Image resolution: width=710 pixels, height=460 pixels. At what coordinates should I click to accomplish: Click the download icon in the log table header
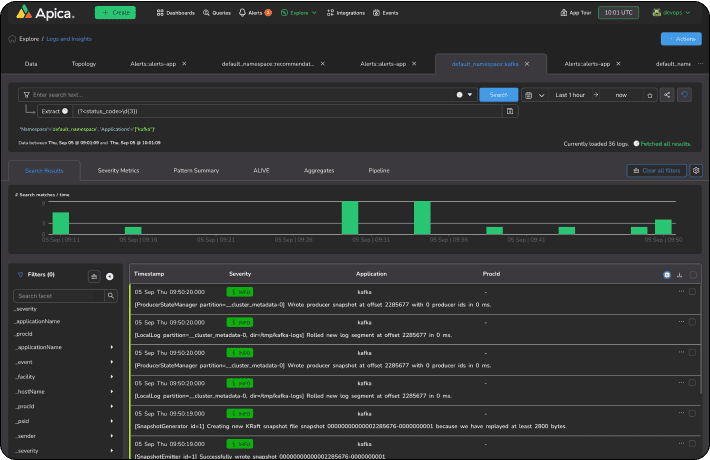(x=680, y=273)
